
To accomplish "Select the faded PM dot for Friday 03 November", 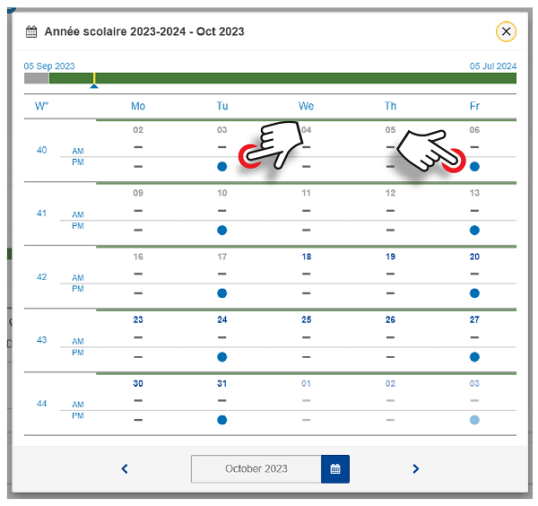I will [475, 420].
